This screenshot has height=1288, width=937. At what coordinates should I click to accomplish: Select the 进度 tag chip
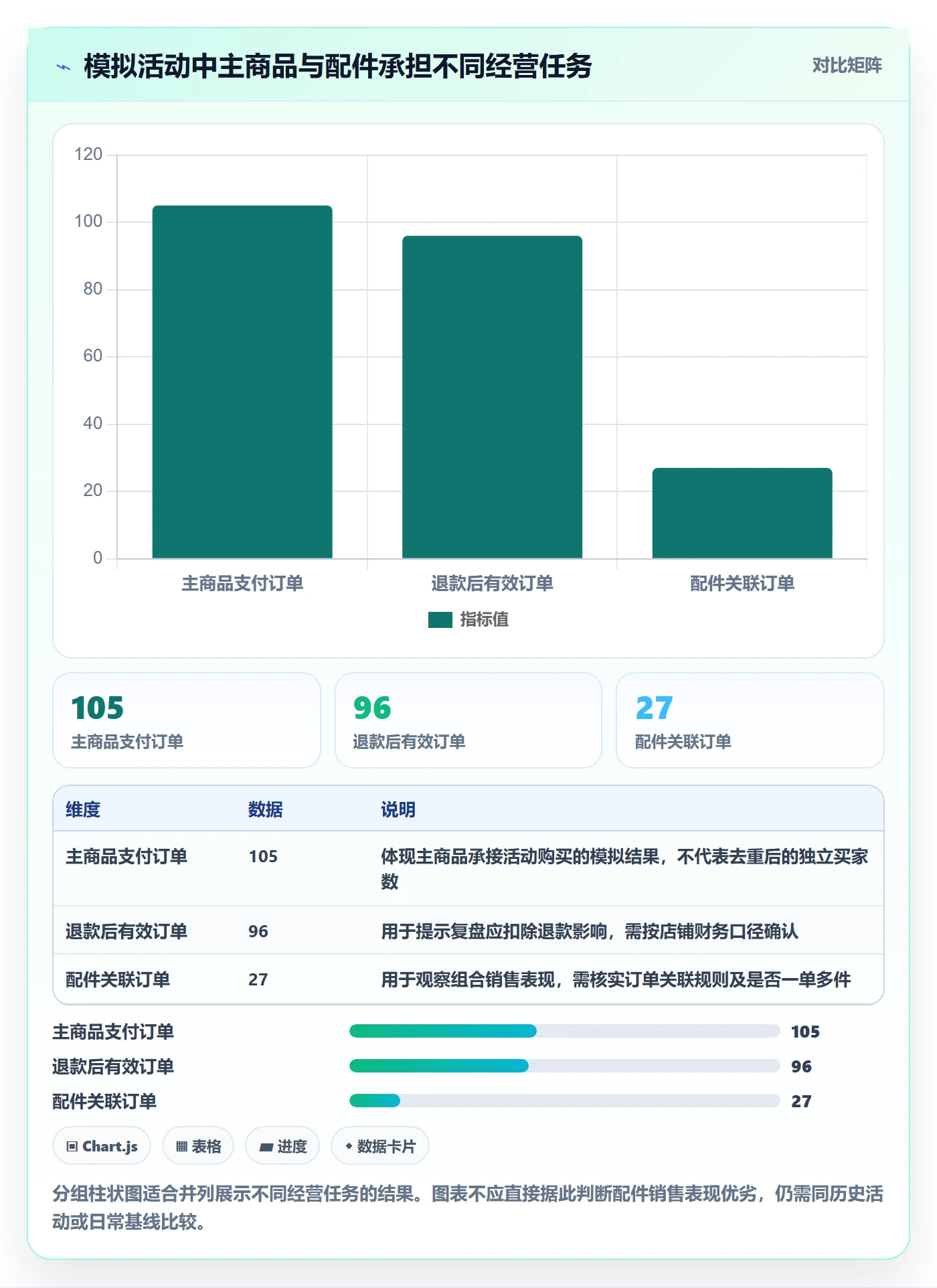pyautogui.click(x=282, y=1146)
